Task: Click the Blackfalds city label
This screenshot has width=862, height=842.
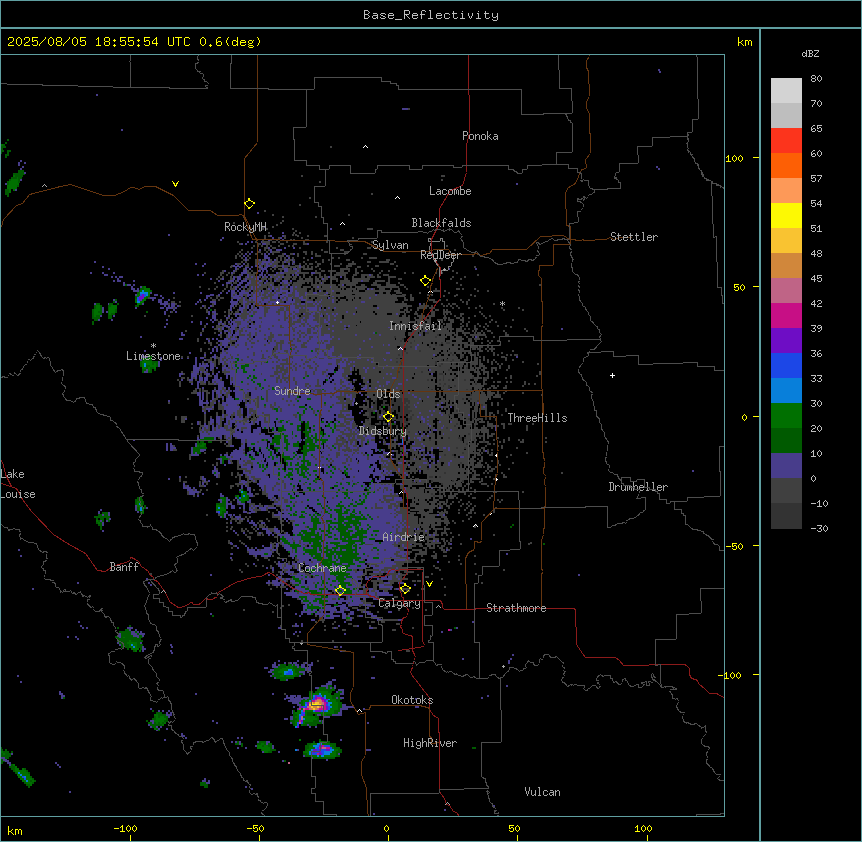Action: coord(441,223)
